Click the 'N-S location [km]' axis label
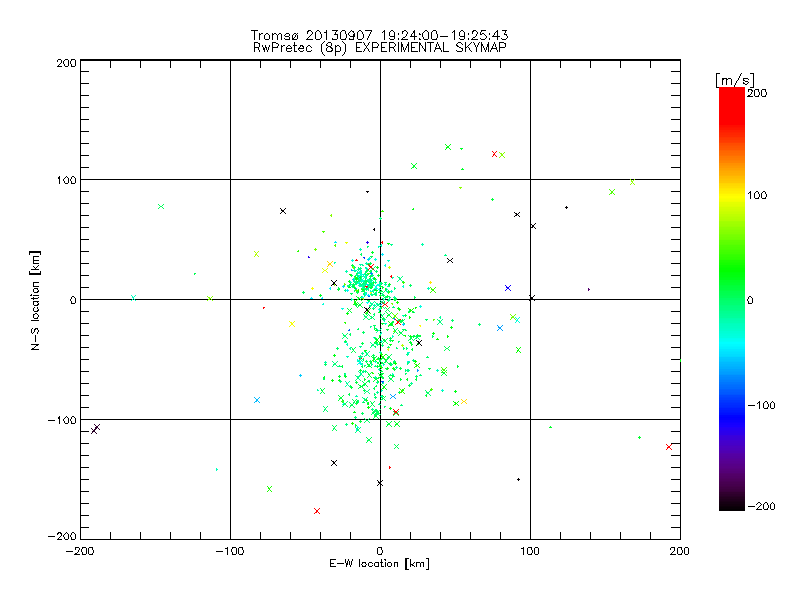Viewport: 800px width, 600px height. [x=35, y=300]
